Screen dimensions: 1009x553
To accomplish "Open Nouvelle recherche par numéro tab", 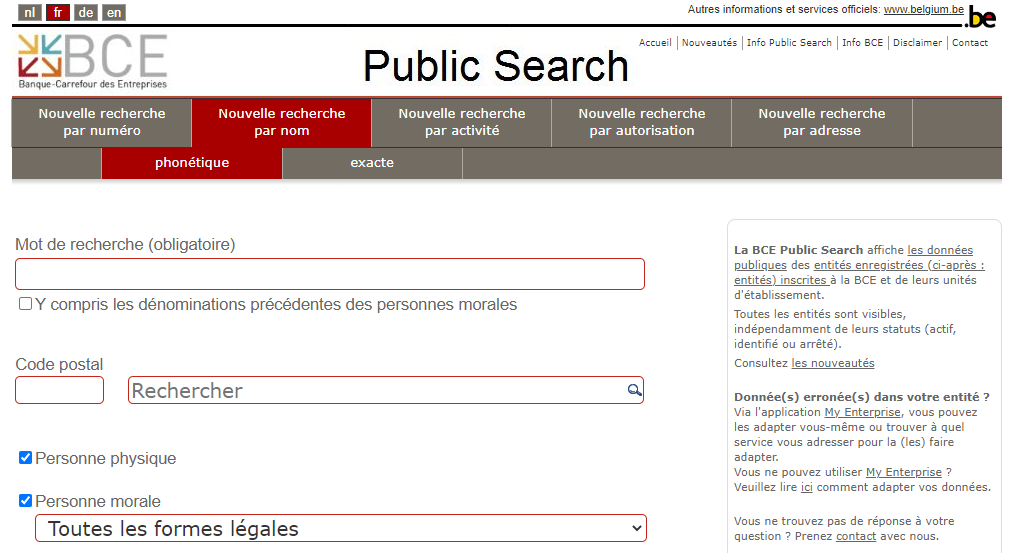I will (102, 122).
